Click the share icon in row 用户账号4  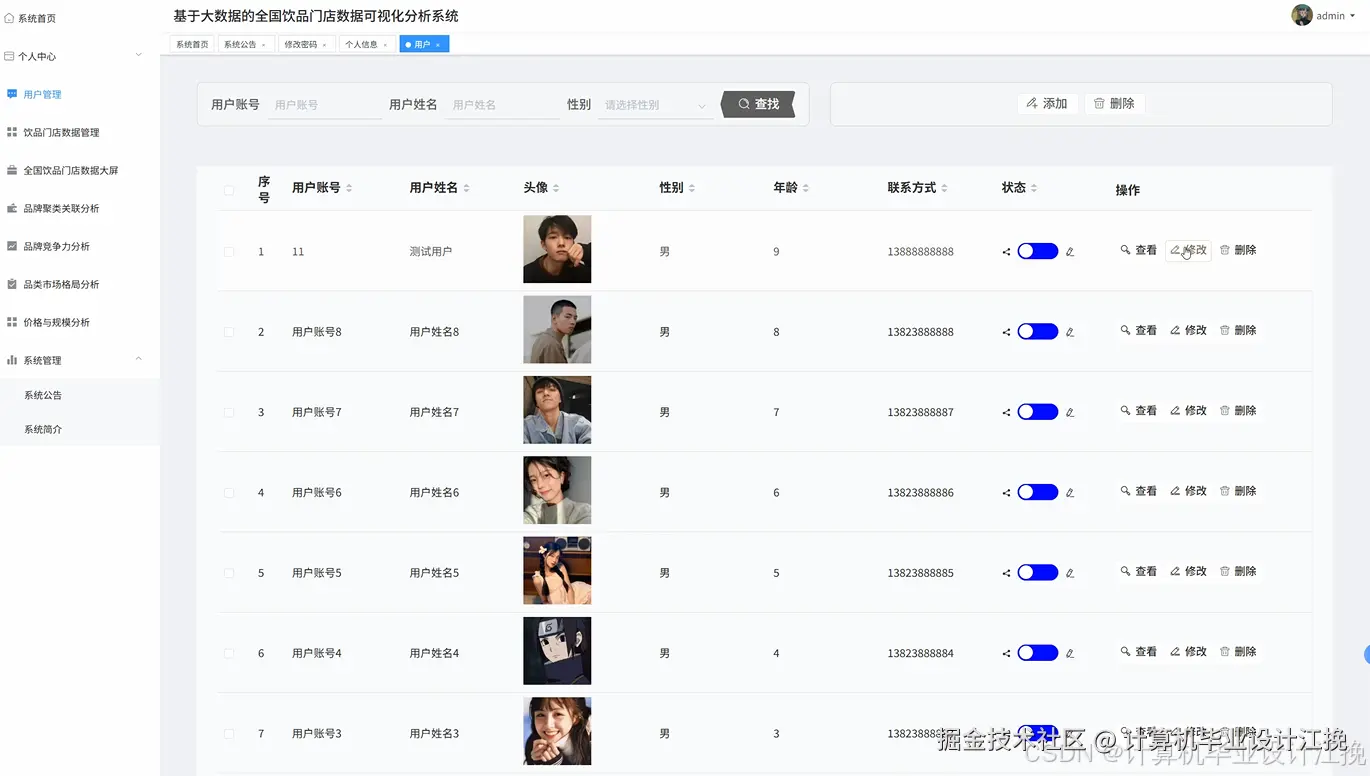(x=1006, y=653)
